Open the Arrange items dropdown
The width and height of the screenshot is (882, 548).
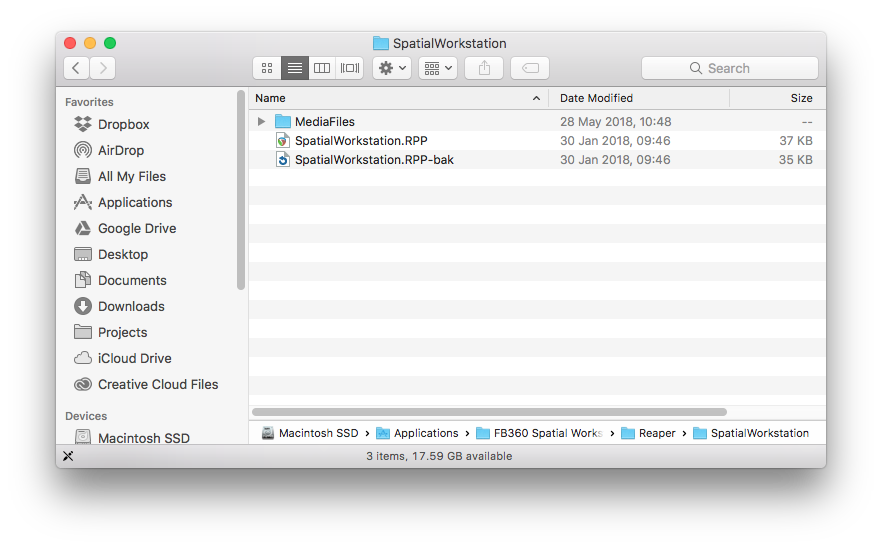438,68
